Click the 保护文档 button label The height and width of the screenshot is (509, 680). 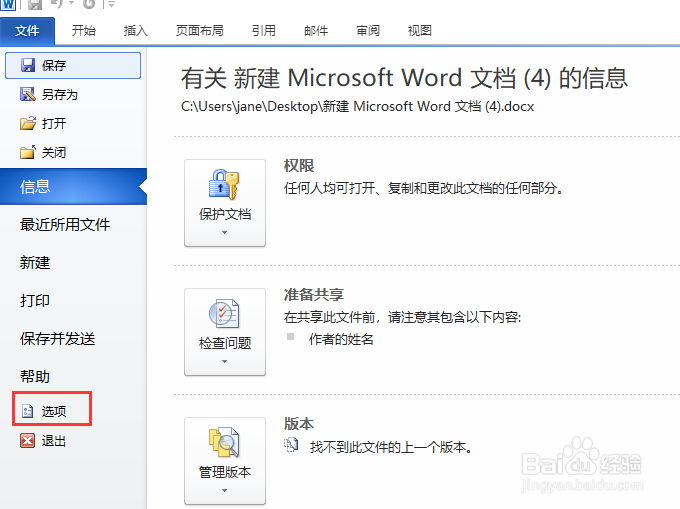tap(225, 214)
